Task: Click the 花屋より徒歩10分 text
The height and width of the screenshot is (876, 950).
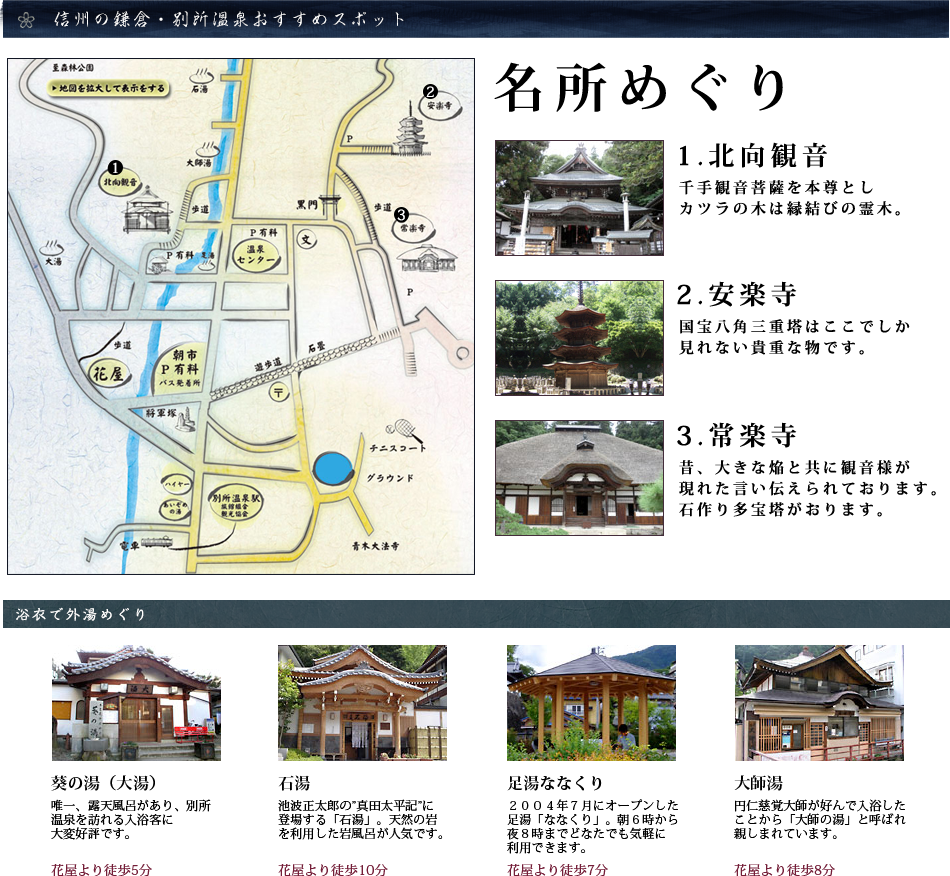Action: (x=333, y=869)
